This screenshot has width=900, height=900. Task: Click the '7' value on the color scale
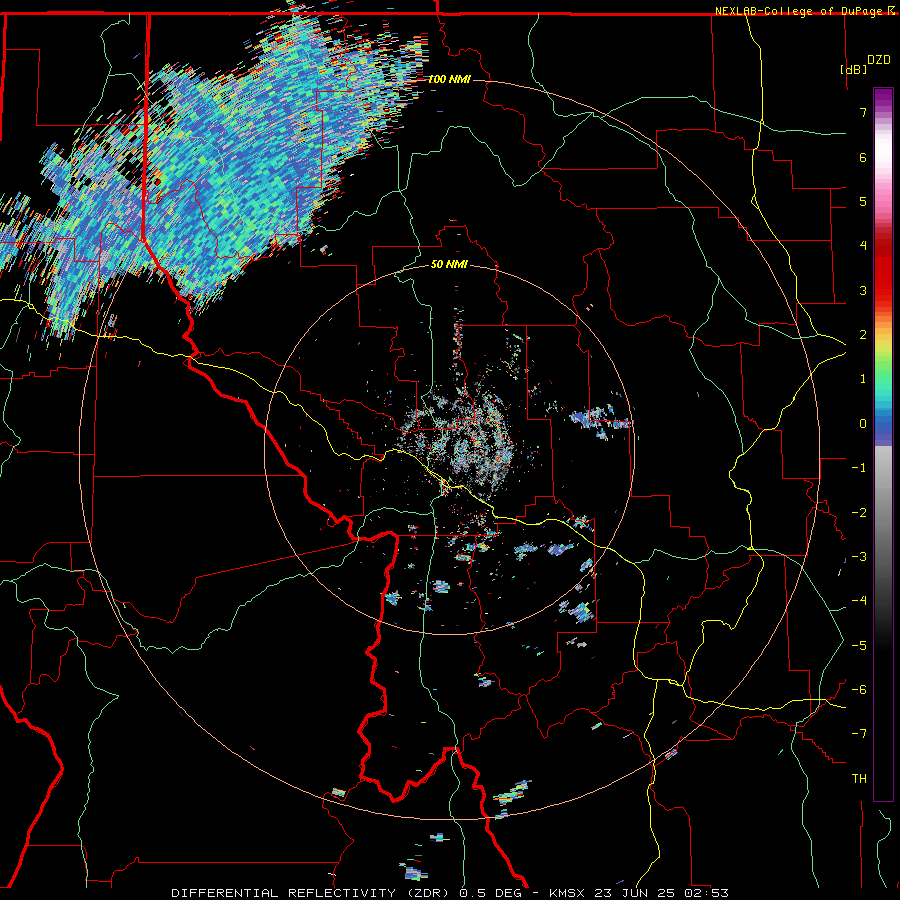point(863,112)
